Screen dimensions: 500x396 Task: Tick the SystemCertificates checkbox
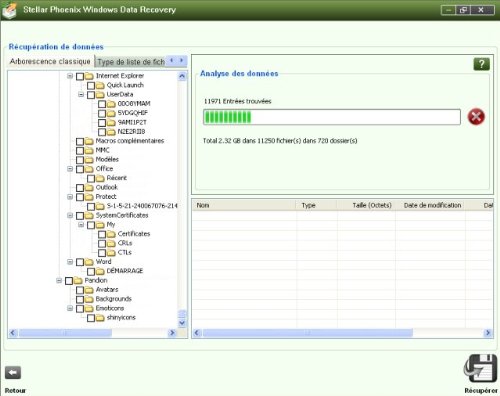[80, 216]
